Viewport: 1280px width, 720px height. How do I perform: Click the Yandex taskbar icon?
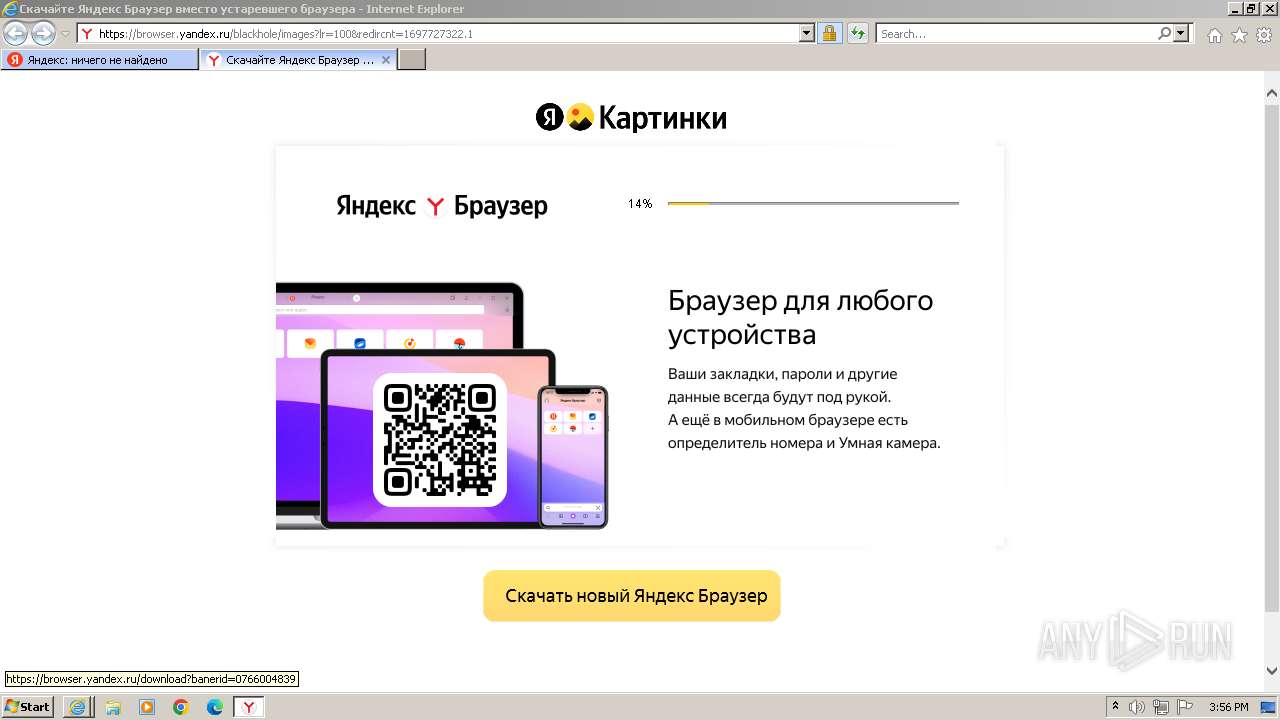[x=249, y=707]
